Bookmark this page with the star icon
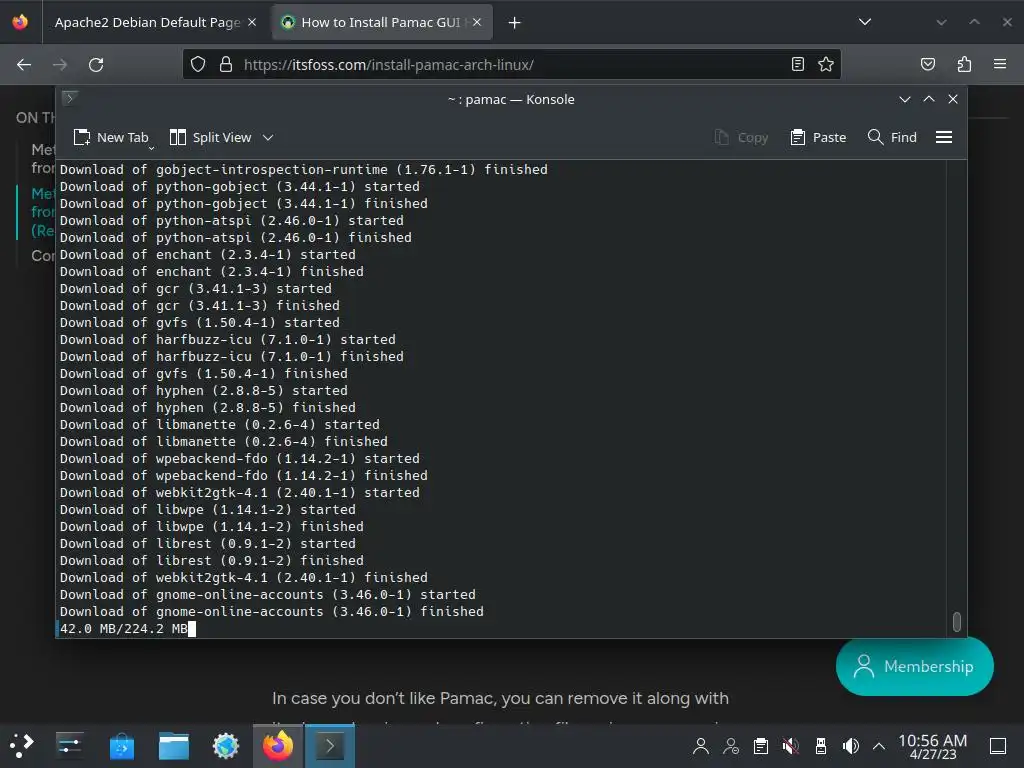 pyautogui.click(x=825, y=64)
